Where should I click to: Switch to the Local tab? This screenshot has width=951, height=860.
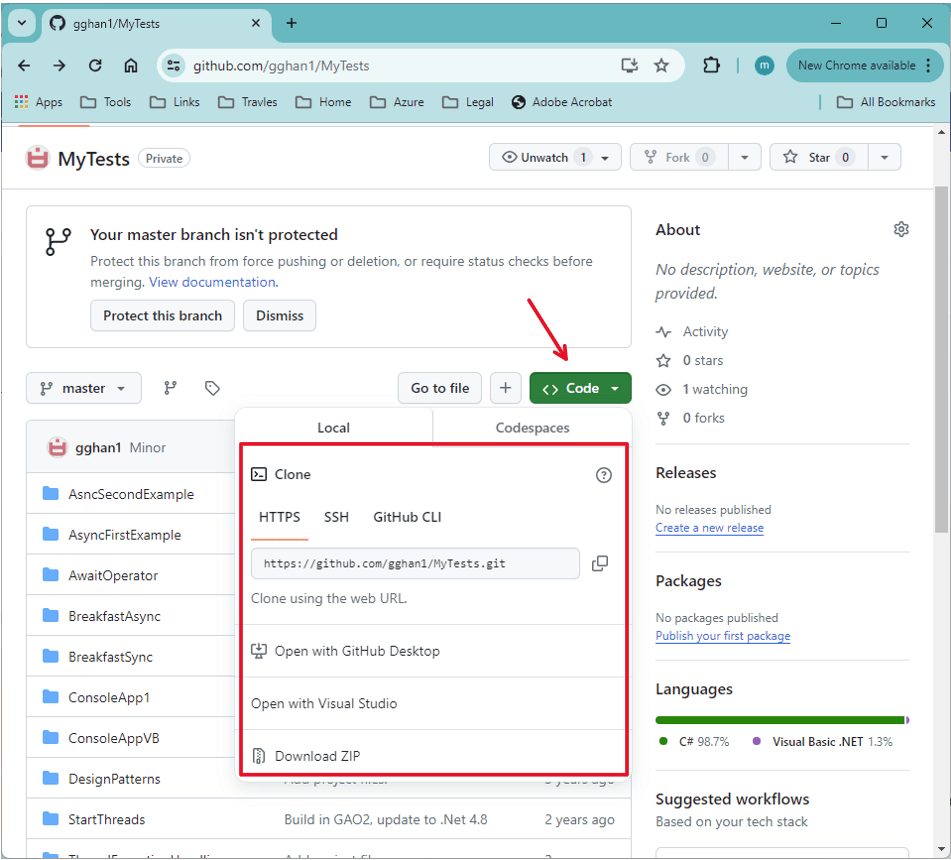coord(334,428)
